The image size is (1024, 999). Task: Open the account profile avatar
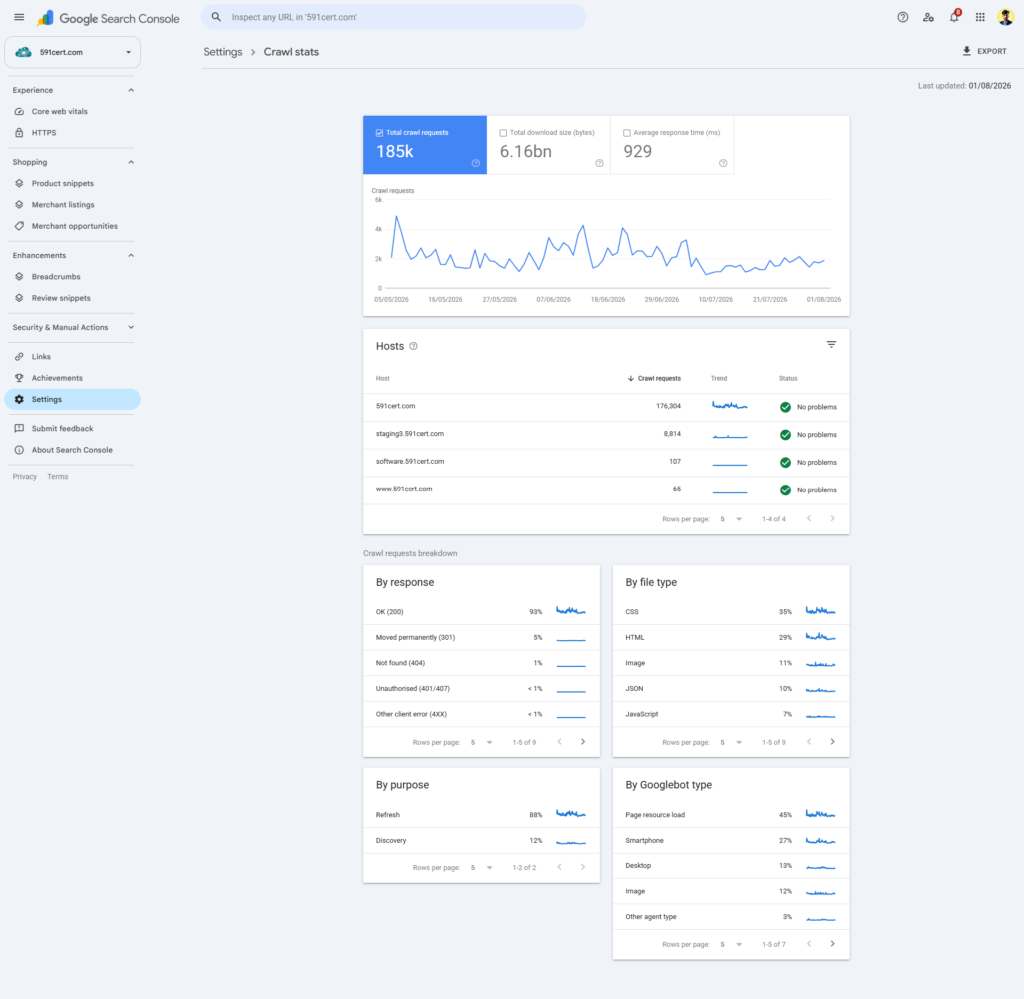1006,18
